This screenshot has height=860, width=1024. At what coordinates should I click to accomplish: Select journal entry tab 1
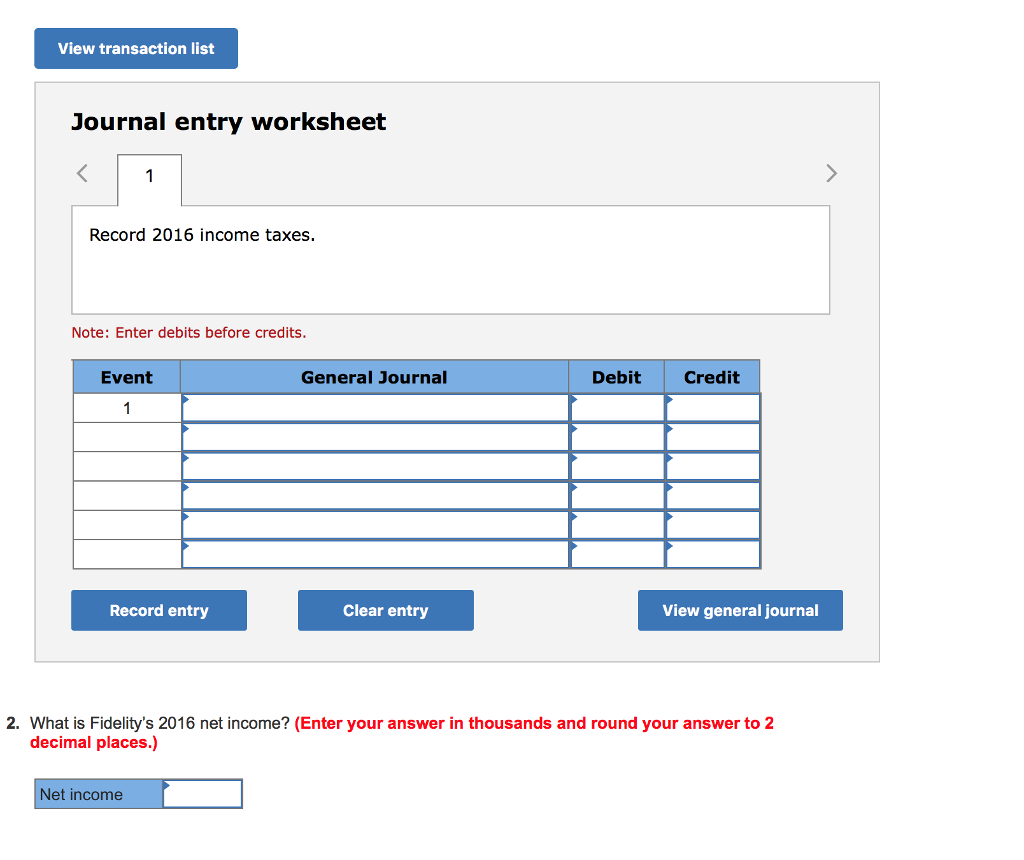[150, 180]
